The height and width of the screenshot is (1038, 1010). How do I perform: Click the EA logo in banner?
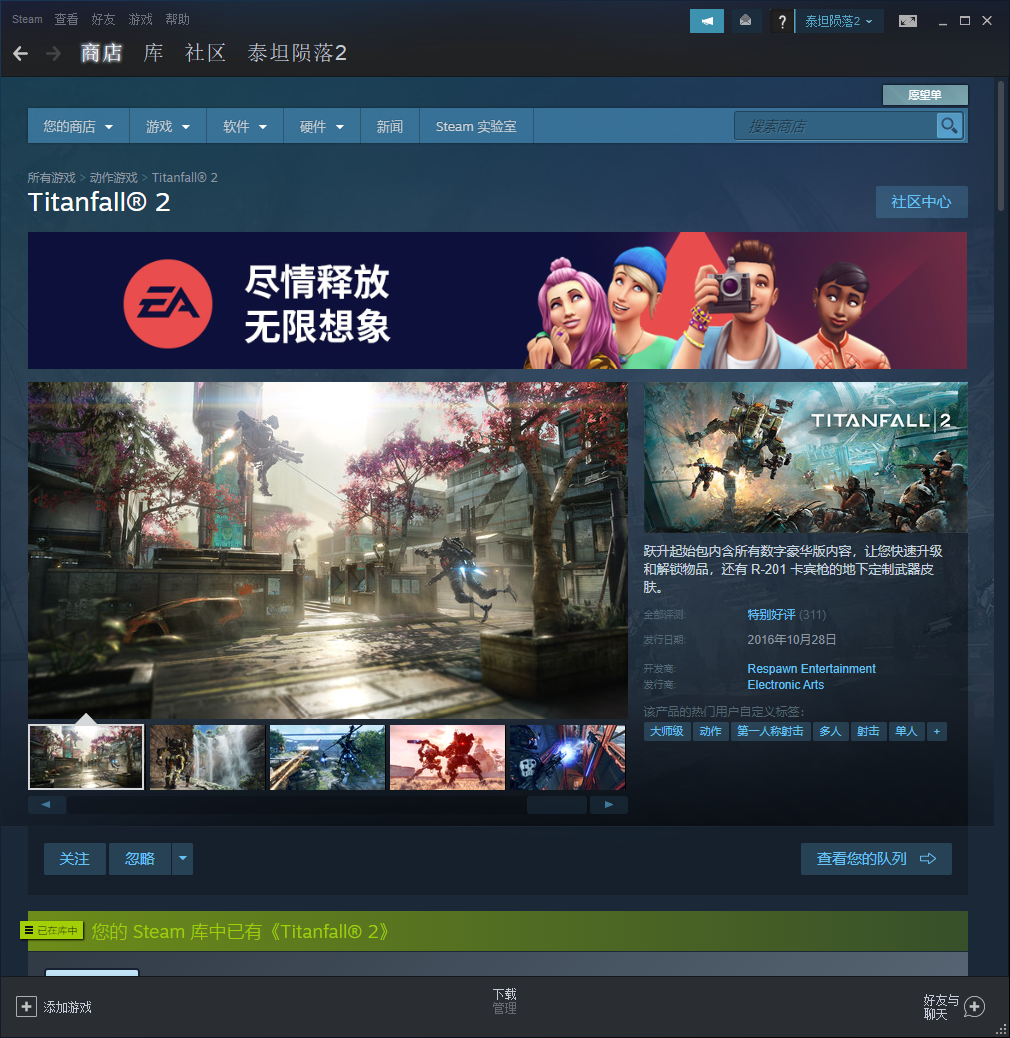coord(168,304)
